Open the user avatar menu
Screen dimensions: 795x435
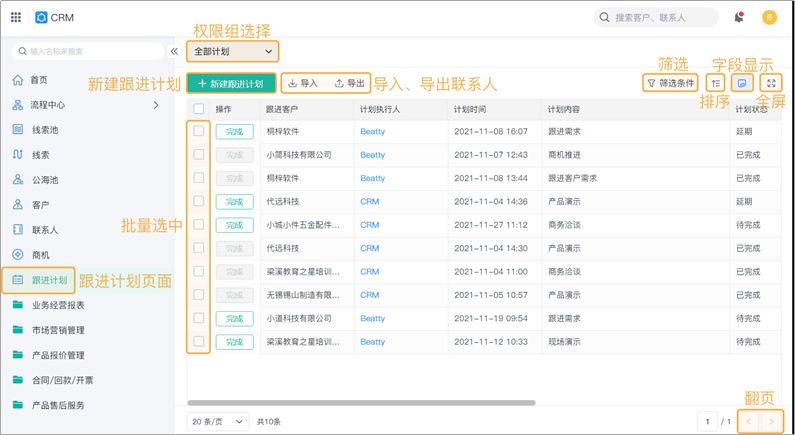[x=769, y=18]
